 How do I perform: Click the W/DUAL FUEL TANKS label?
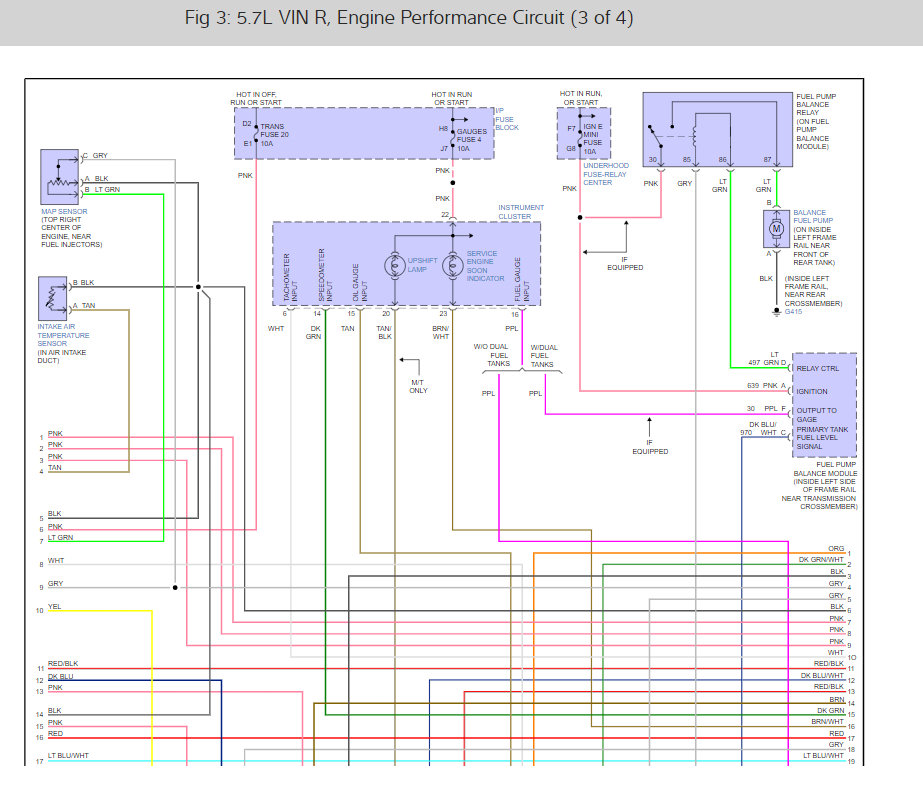pos(544,356)
